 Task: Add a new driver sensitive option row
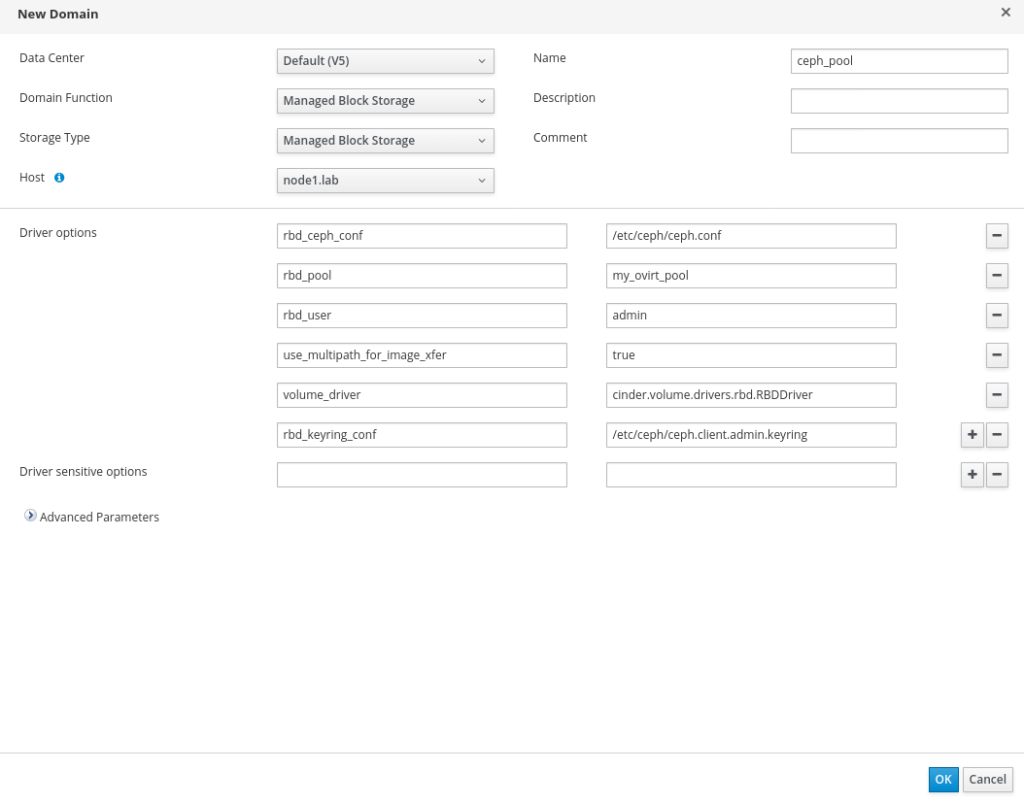(x=971, y=475)
